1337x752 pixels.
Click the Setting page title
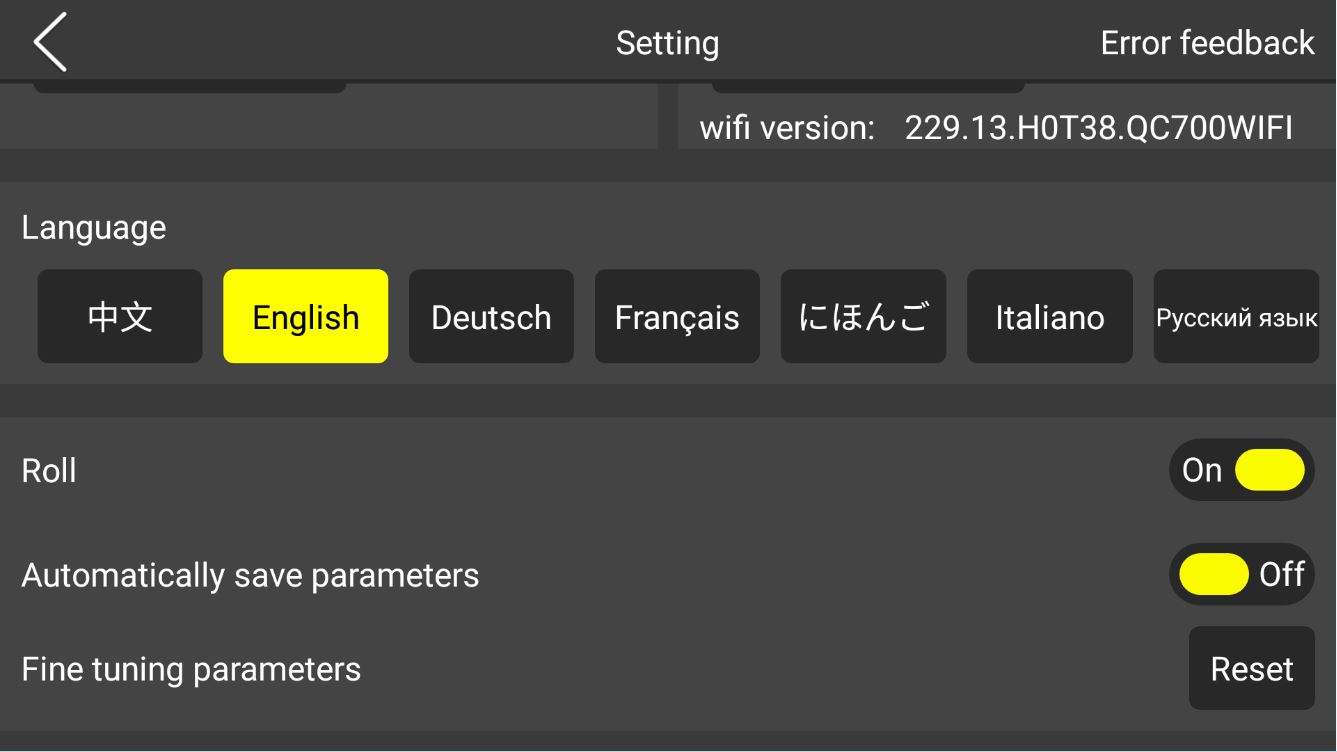click(667, 43)
